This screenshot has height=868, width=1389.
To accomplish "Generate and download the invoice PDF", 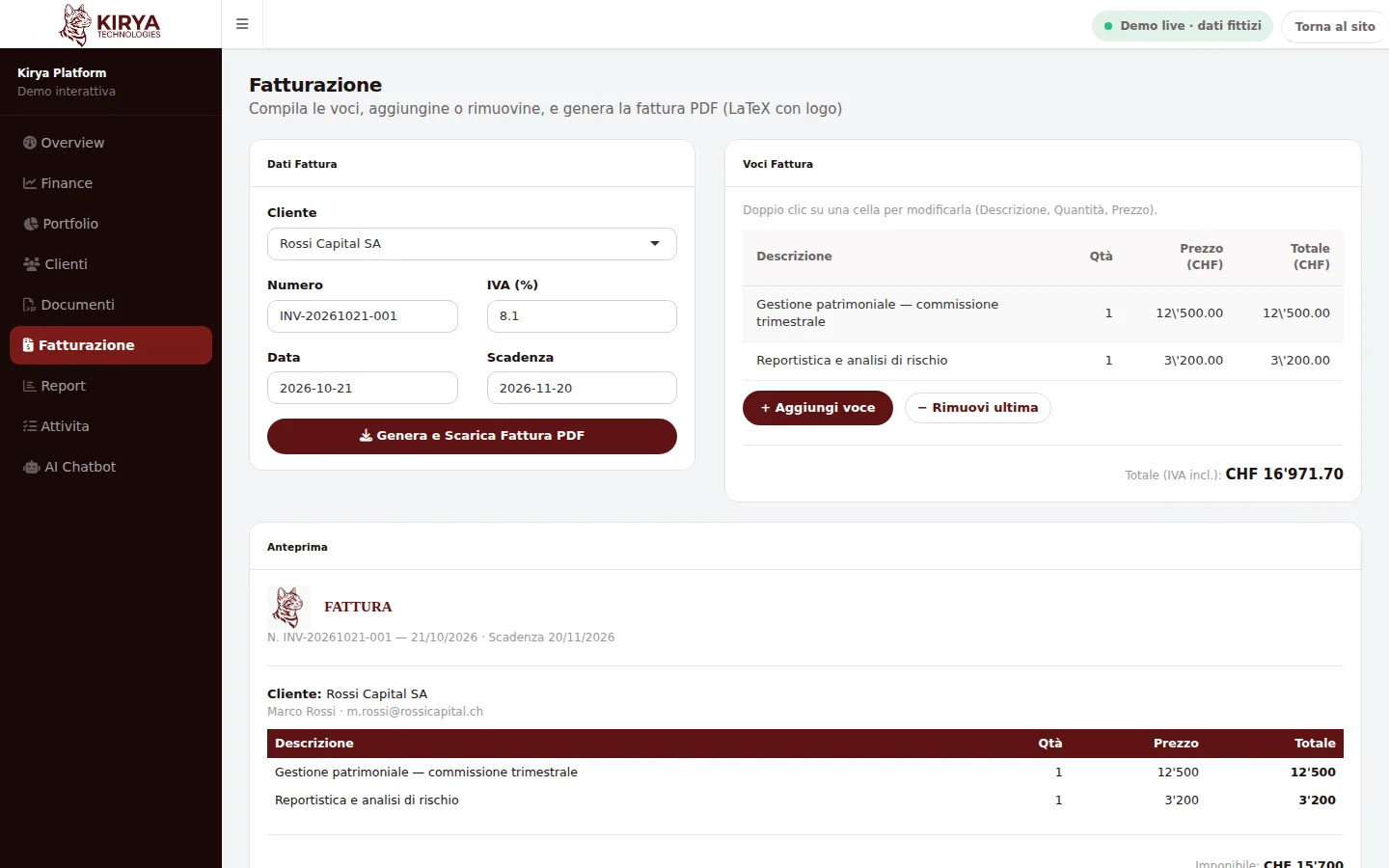I will point(472,436).
